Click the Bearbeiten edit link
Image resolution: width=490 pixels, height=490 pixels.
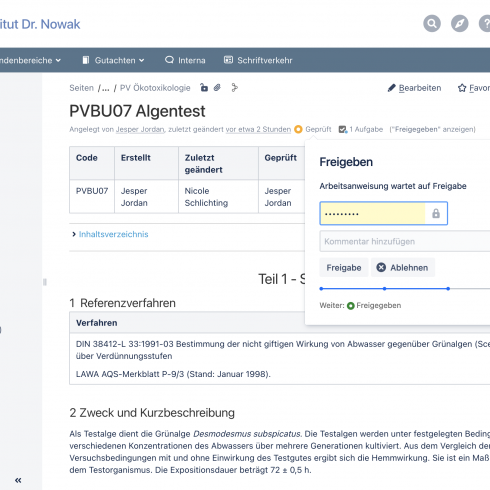[x=415, y=88]
